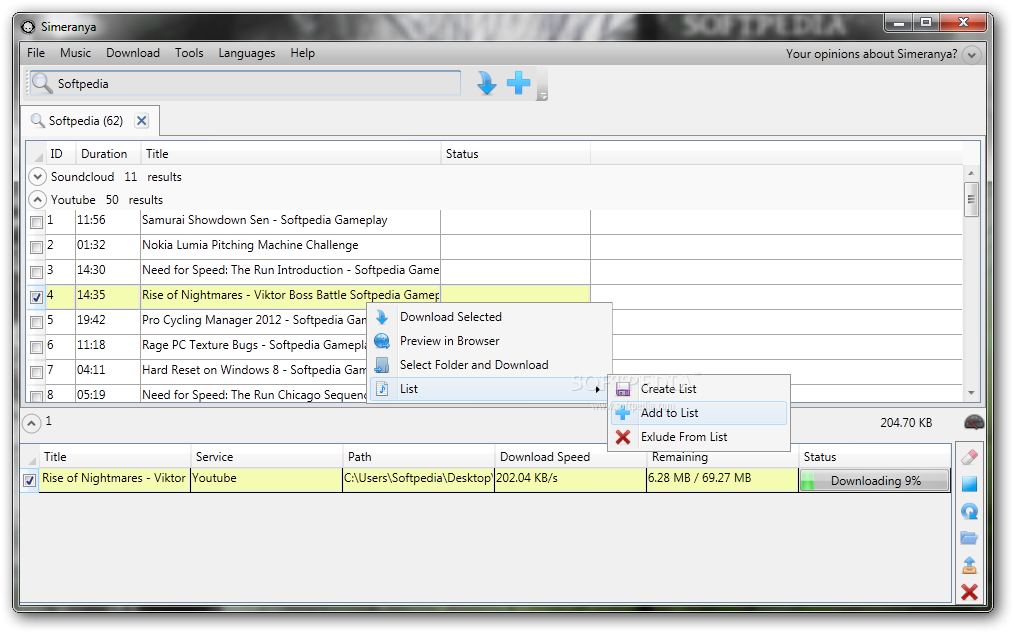Click the Add to List plus icon
Viewport: 1014px width, 633px height.
[x=623, y=413]
